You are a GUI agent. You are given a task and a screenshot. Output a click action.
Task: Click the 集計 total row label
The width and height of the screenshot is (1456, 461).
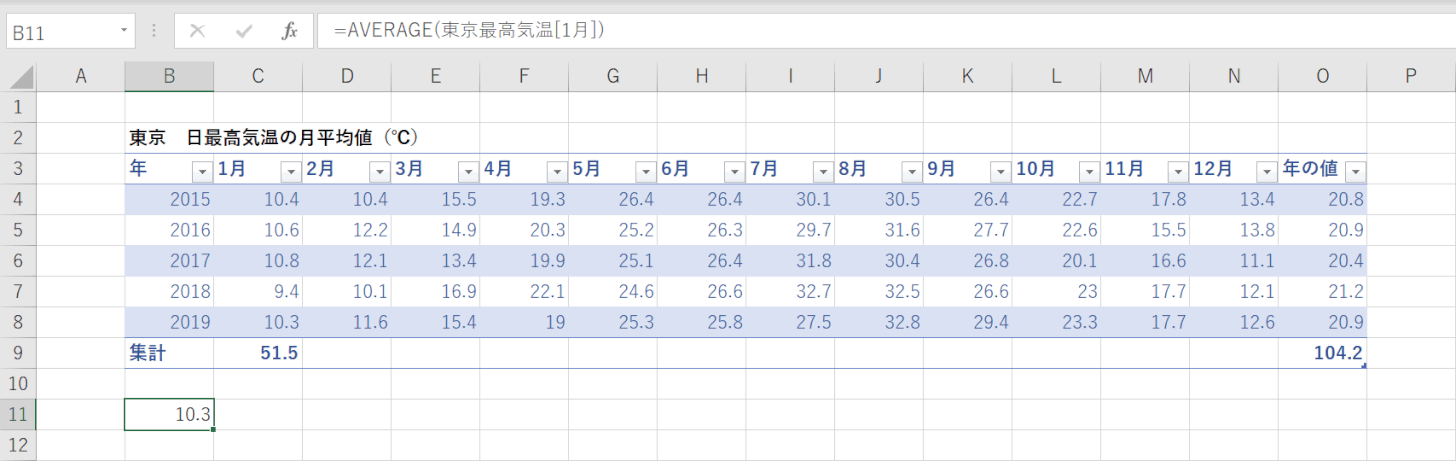[x=169, y=353]
